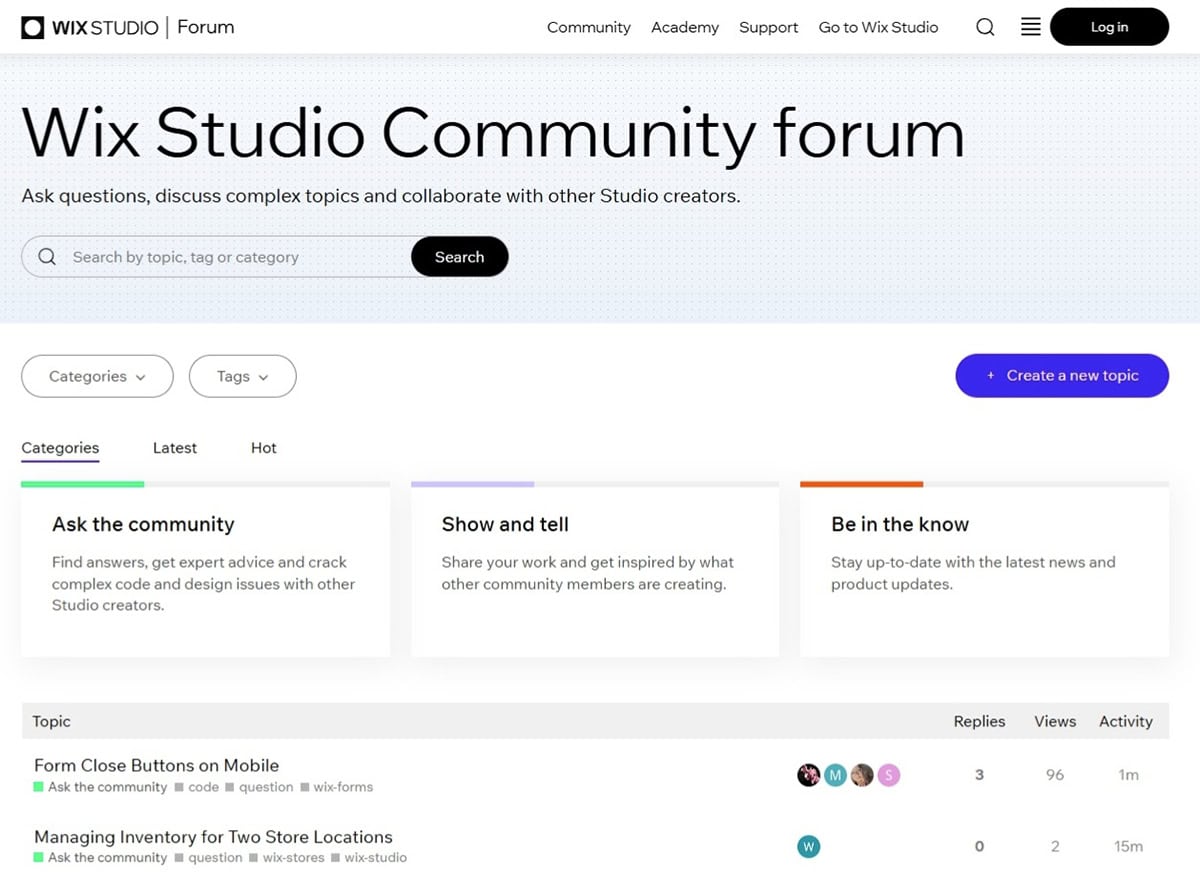Switch to the Categories tab
The width and height of the screenshot is (1200, 896).
60,448
